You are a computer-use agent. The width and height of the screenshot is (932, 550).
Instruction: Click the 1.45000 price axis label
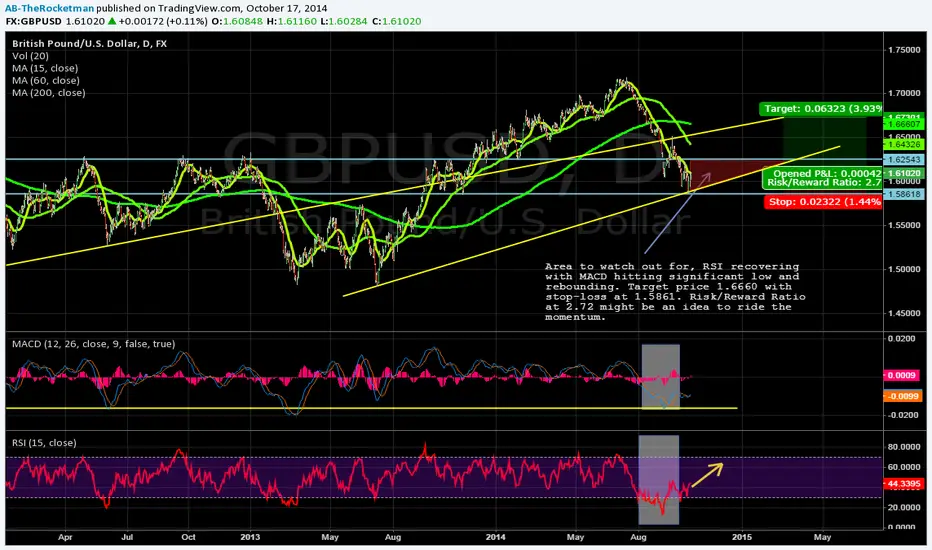[x=903, y=313]
